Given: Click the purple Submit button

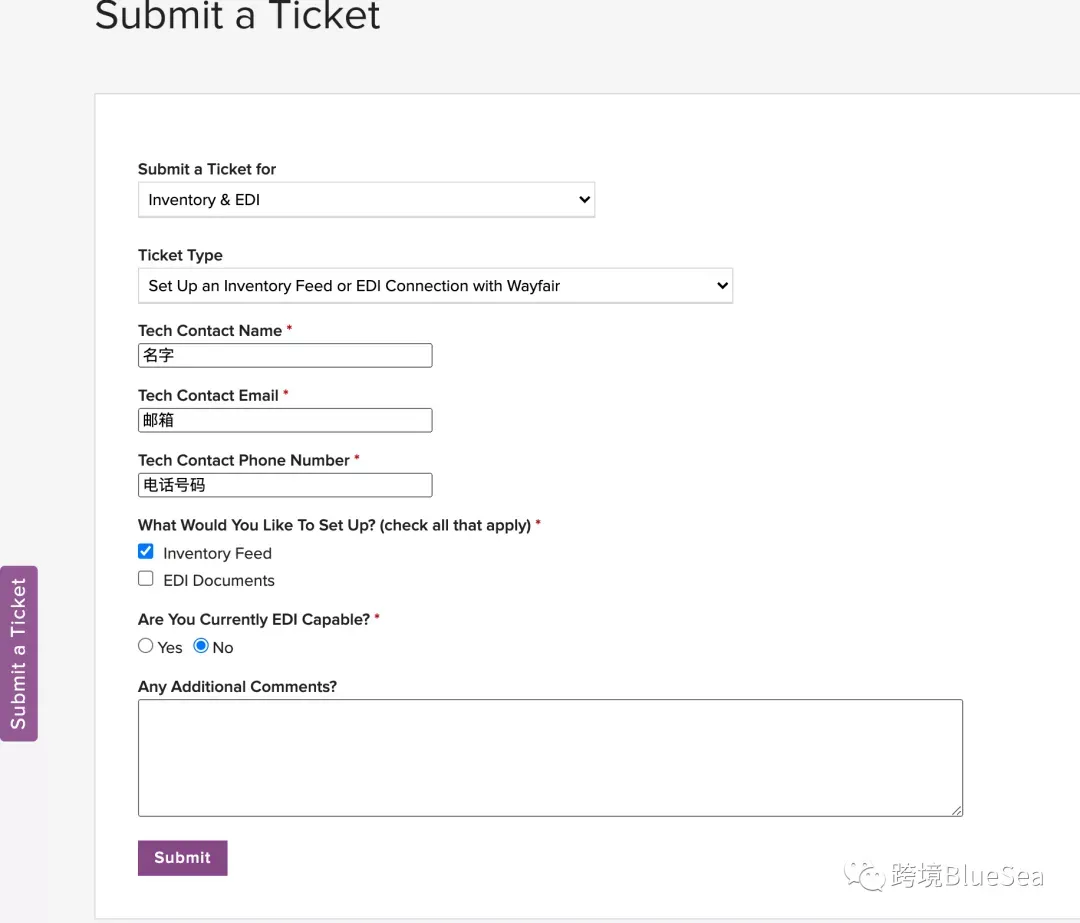Looking at the screenshot, I should click(x=183, y=858).
